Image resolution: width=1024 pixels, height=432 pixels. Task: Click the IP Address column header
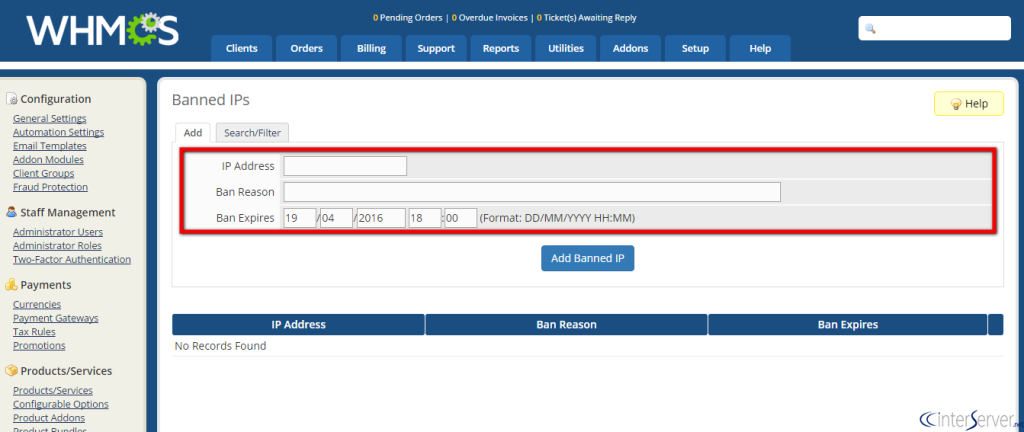point(298,324)
